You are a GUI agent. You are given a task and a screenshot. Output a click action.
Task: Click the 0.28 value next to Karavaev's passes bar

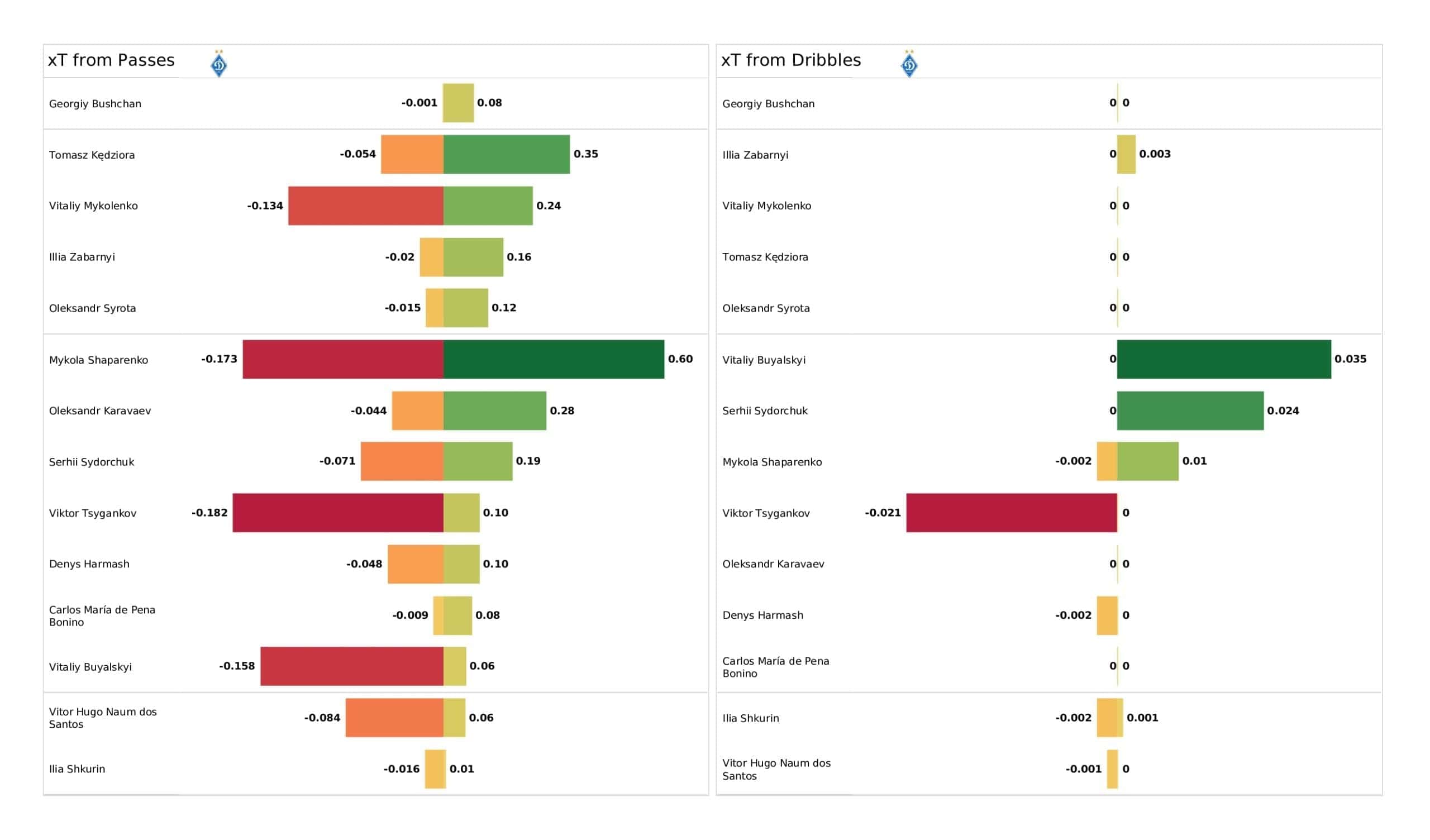click(x=562, y=411)
